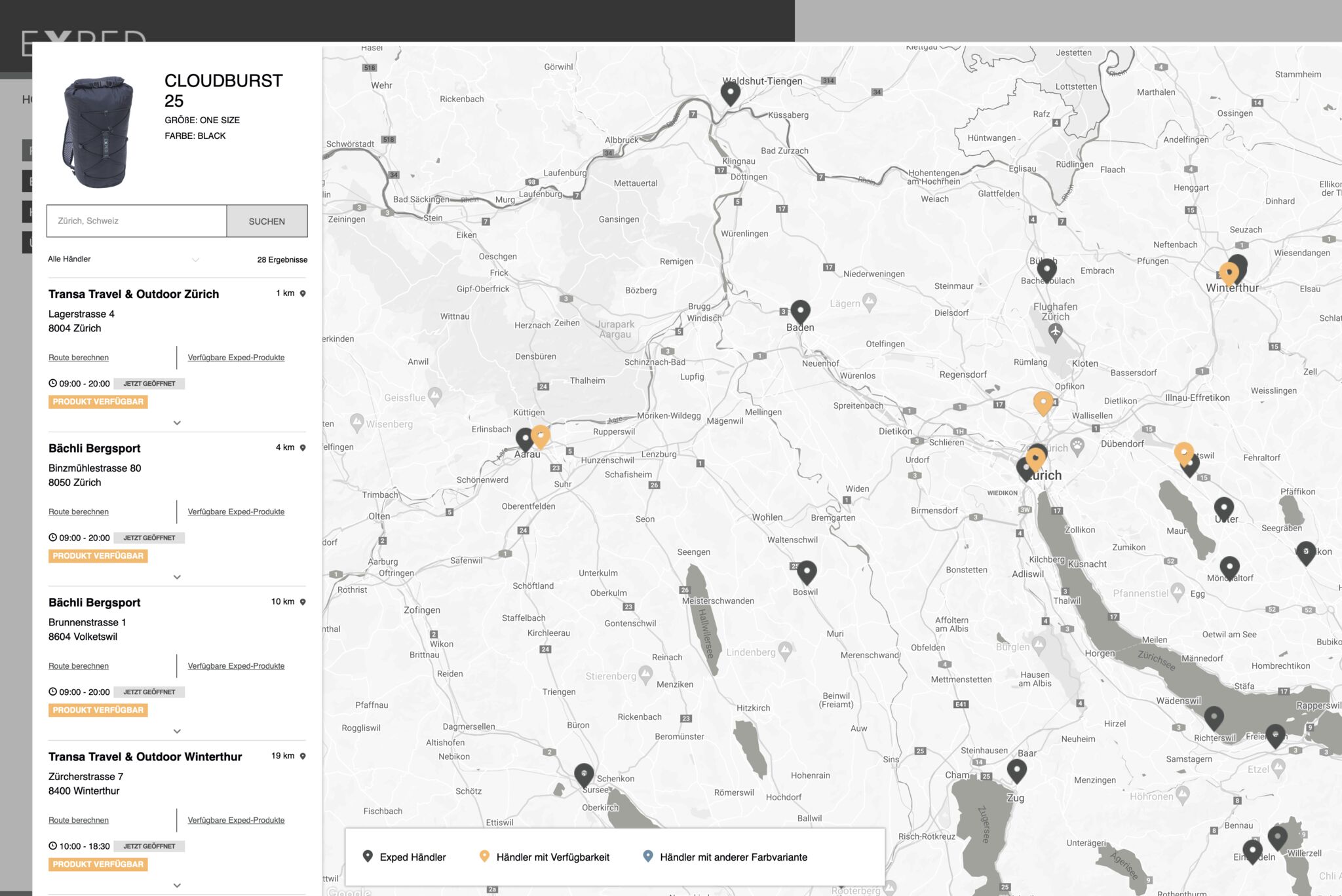Open Route berechnen for Zürcherstrasse 7
The image size is (1342, 896).
coord(79,821)
